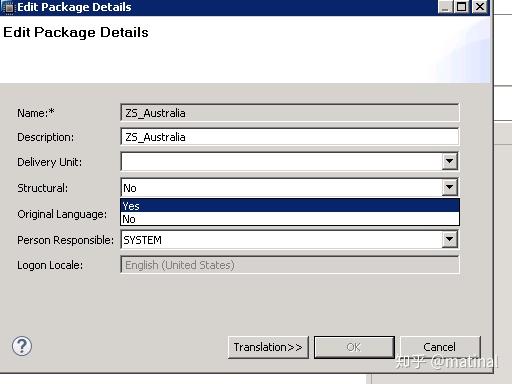This screenshot has width=512, height=384.
Task: Click the Person Responsible label
Action: [x=65, y=240]
